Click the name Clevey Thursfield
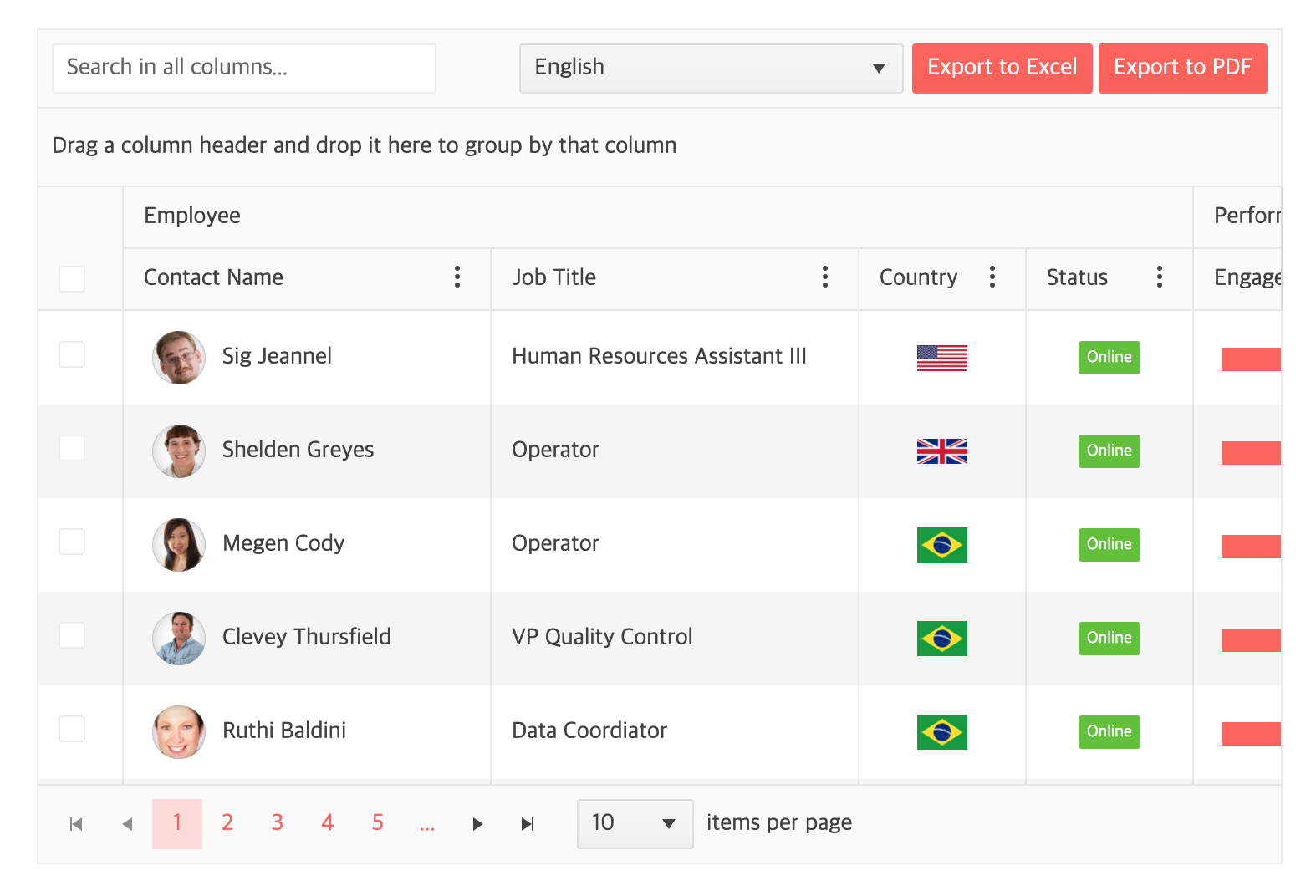This screenshot has width=1316, height=896. coord(307,637)
